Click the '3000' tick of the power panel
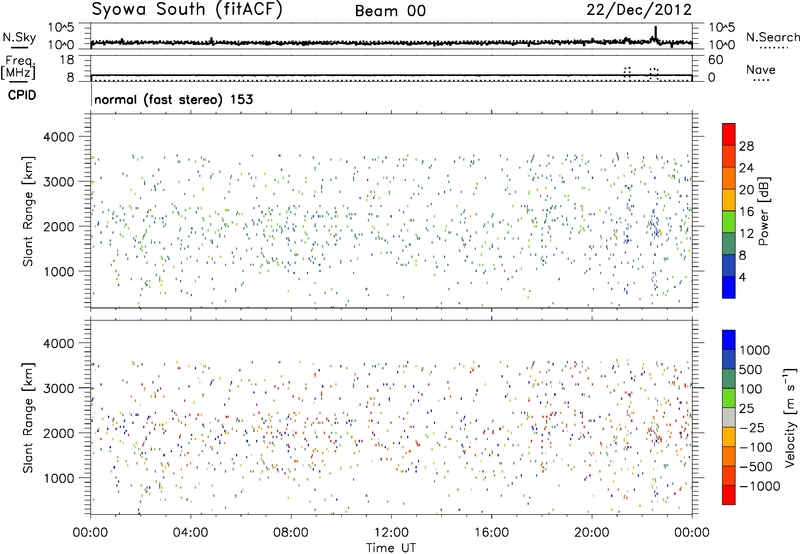The width and height of the screenshot is (800, 554). click(x=59, y=182)
